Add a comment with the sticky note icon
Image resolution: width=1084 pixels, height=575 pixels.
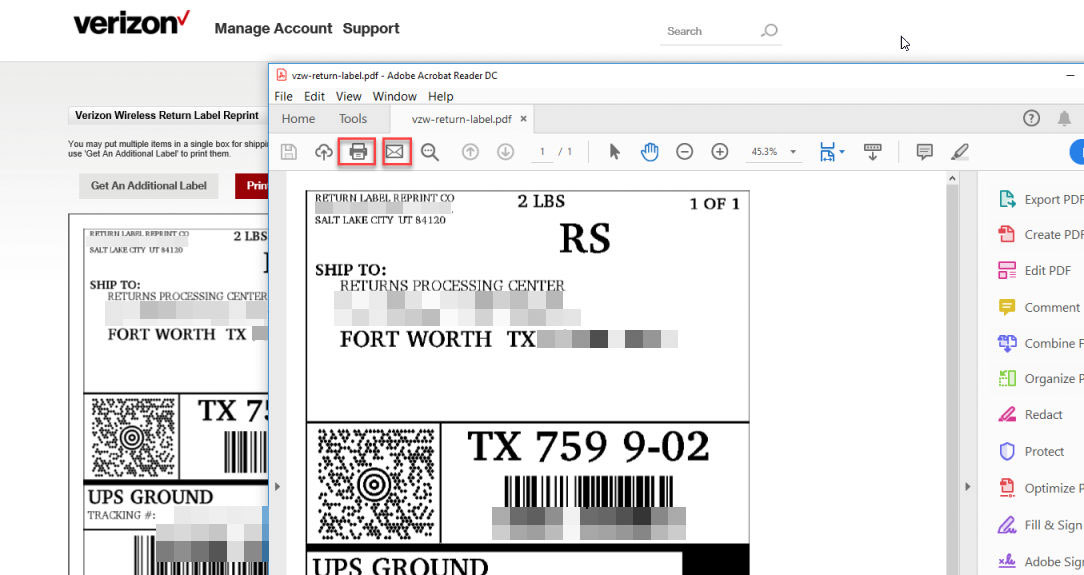pyautogui.click(x=925, y=152)
